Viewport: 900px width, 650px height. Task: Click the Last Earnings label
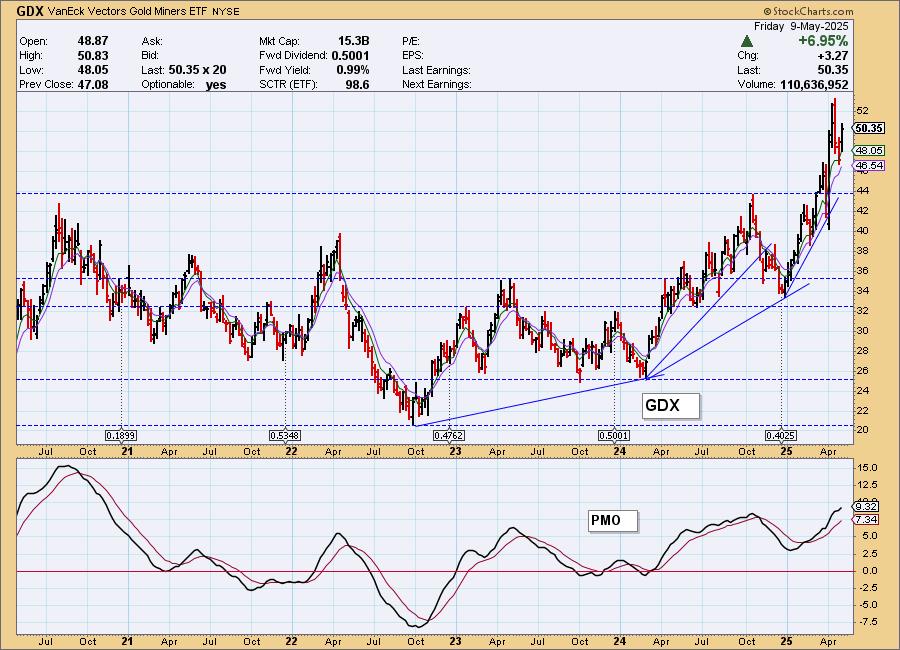point(436,70)
